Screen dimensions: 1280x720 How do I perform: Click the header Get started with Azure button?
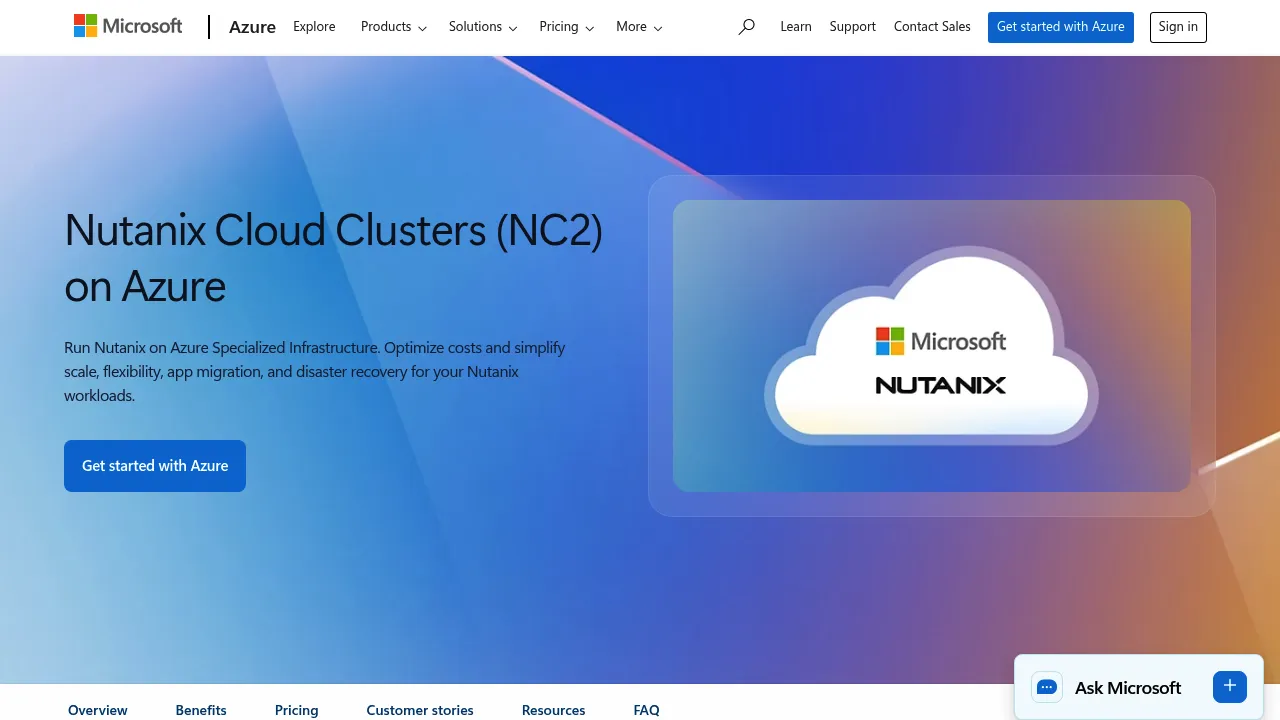coord(1061,27)
